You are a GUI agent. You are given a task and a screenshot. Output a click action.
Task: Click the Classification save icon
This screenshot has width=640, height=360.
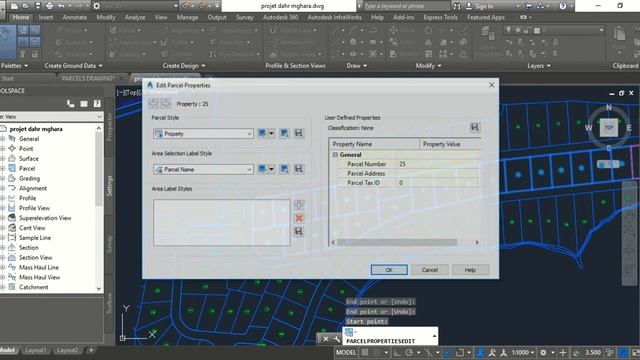click(x=475, y=127)
